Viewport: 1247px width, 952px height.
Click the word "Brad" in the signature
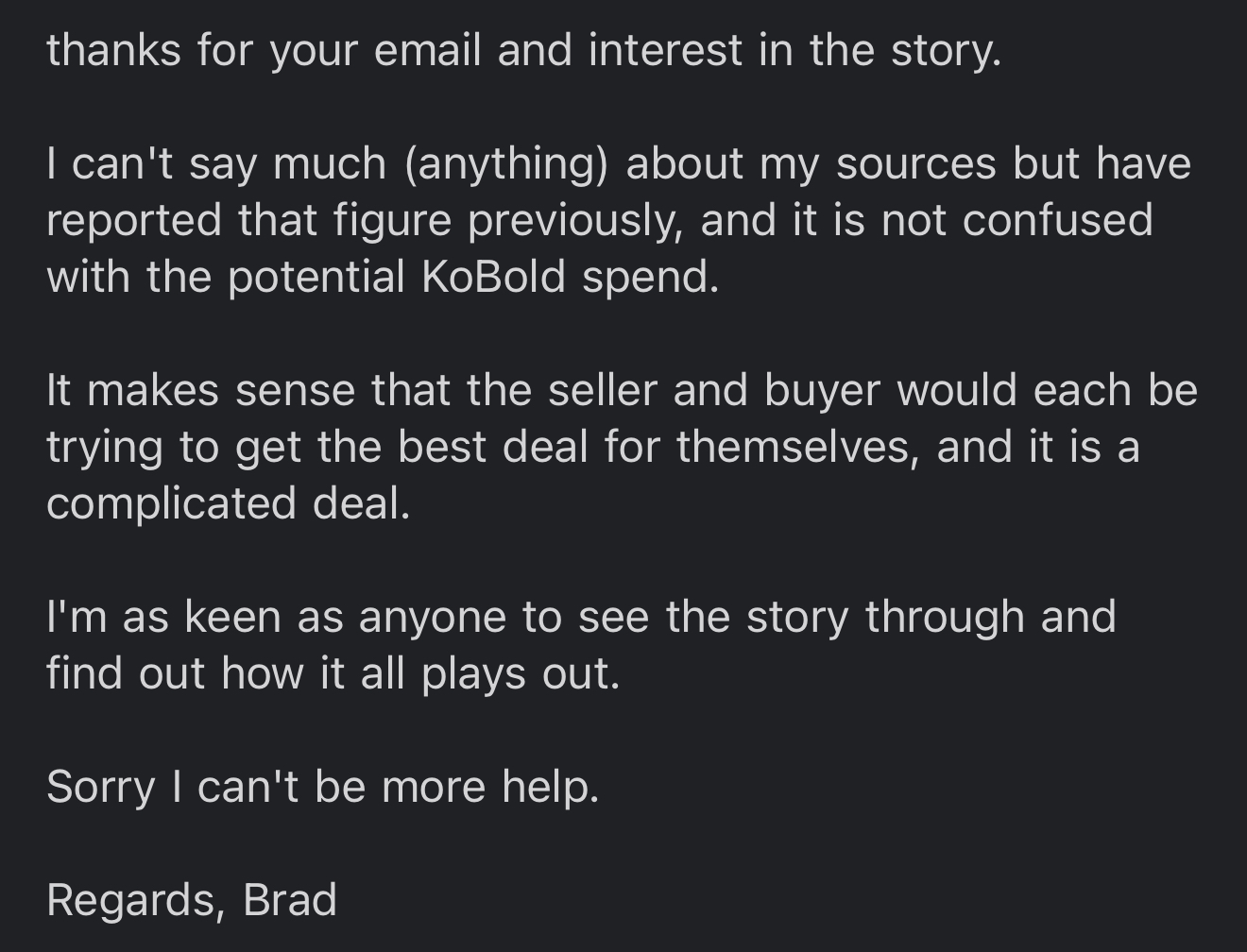290,899
